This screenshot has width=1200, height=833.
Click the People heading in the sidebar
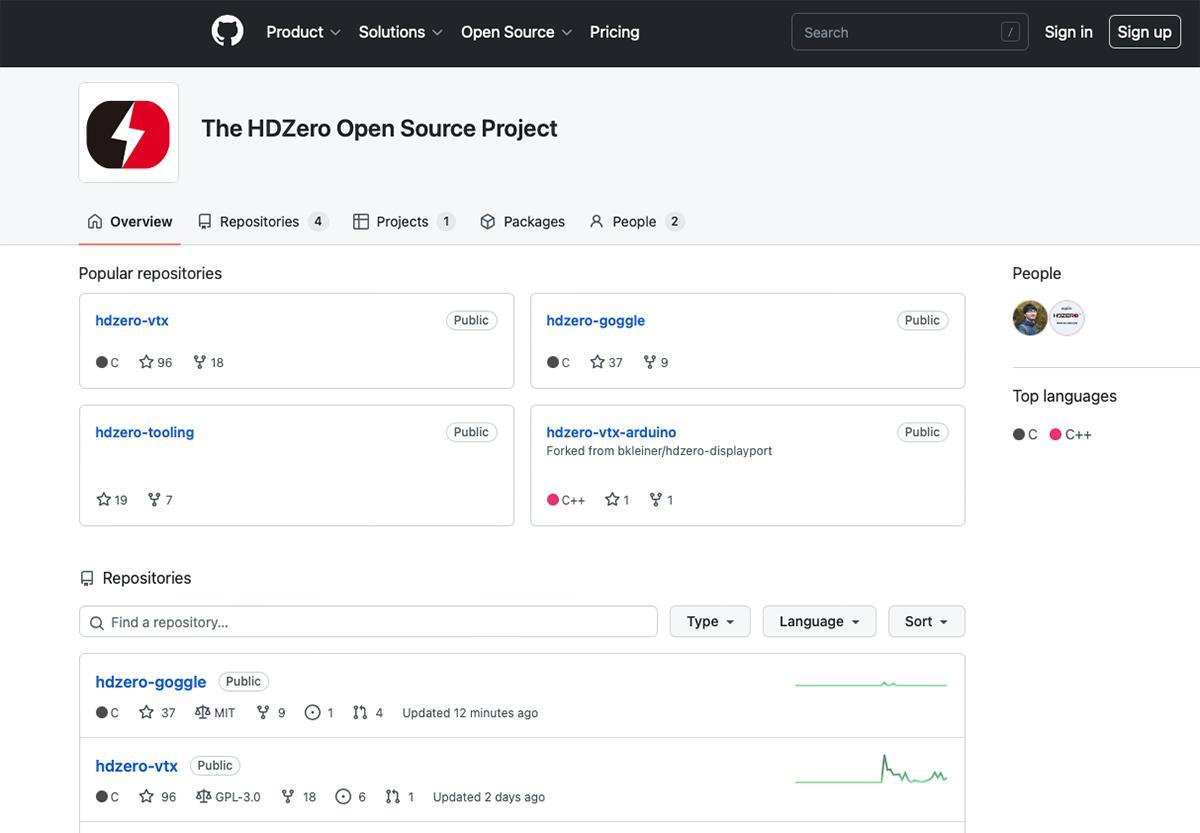(1037, 274)
